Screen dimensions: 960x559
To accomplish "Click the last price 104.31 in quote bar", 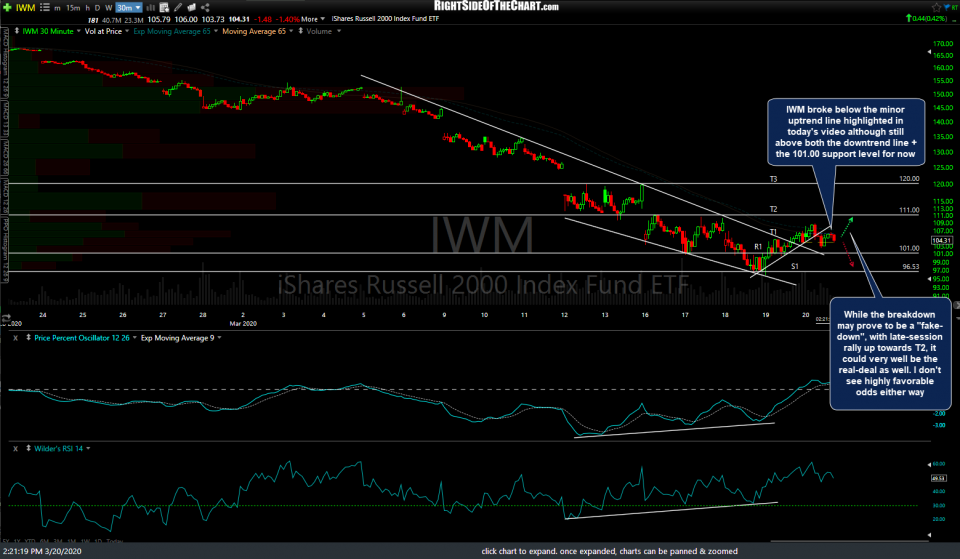I will click(x=239, y=20).
